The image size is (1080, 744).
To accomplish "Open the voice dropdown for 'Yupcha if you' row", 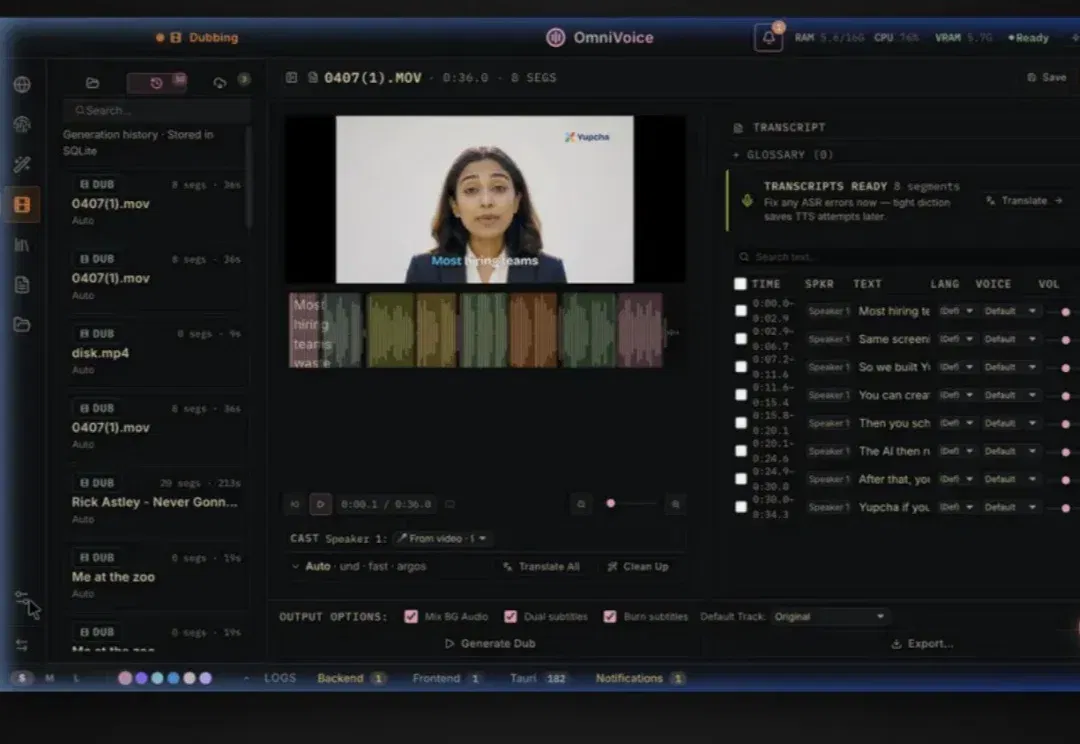I will tap(1010, 507).
